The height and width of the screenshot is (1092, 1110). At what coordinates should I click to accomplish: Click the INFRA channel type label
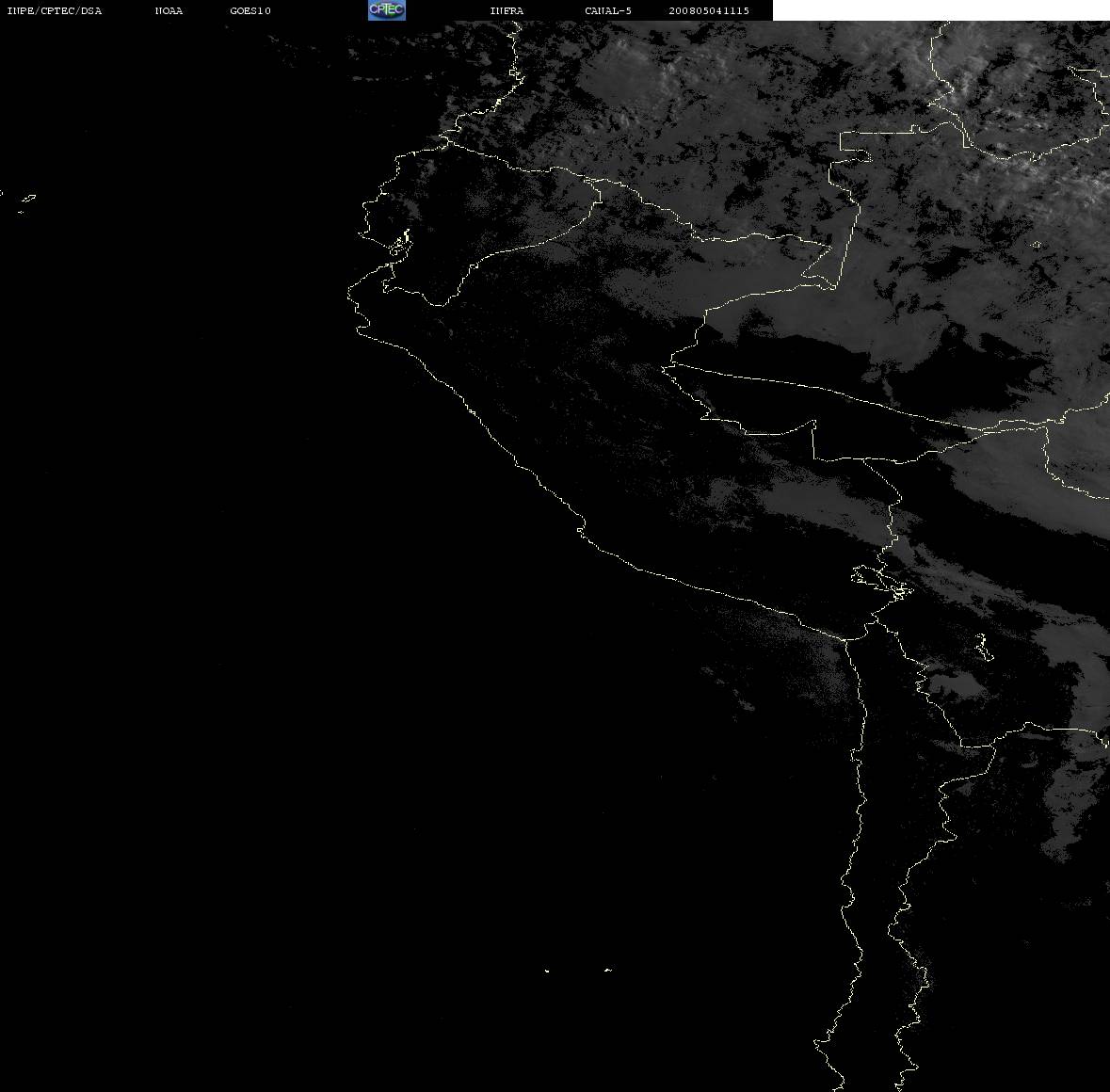click(x=507, y=10)
